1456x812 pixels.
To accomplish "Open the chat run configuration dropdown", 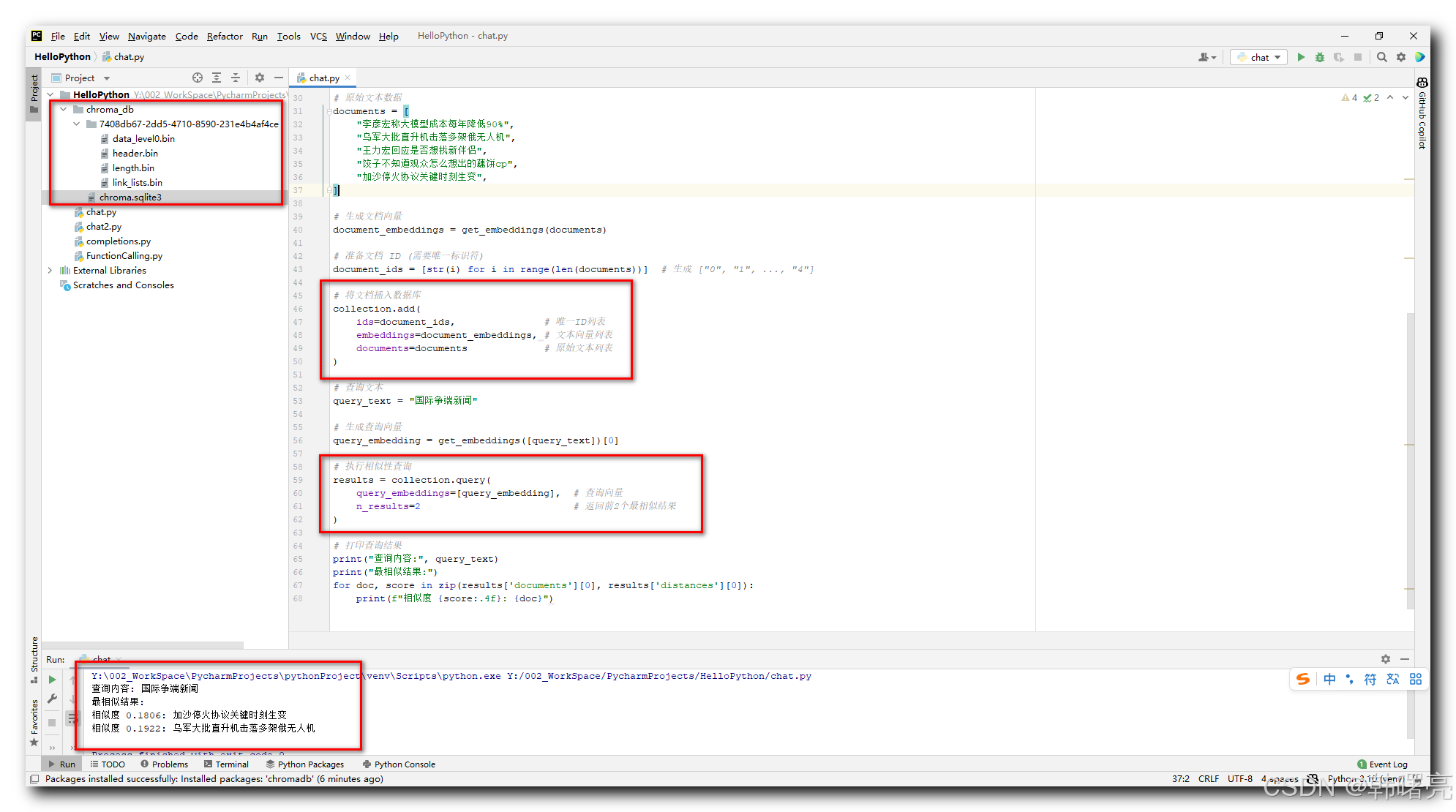I will point(1260,57).
